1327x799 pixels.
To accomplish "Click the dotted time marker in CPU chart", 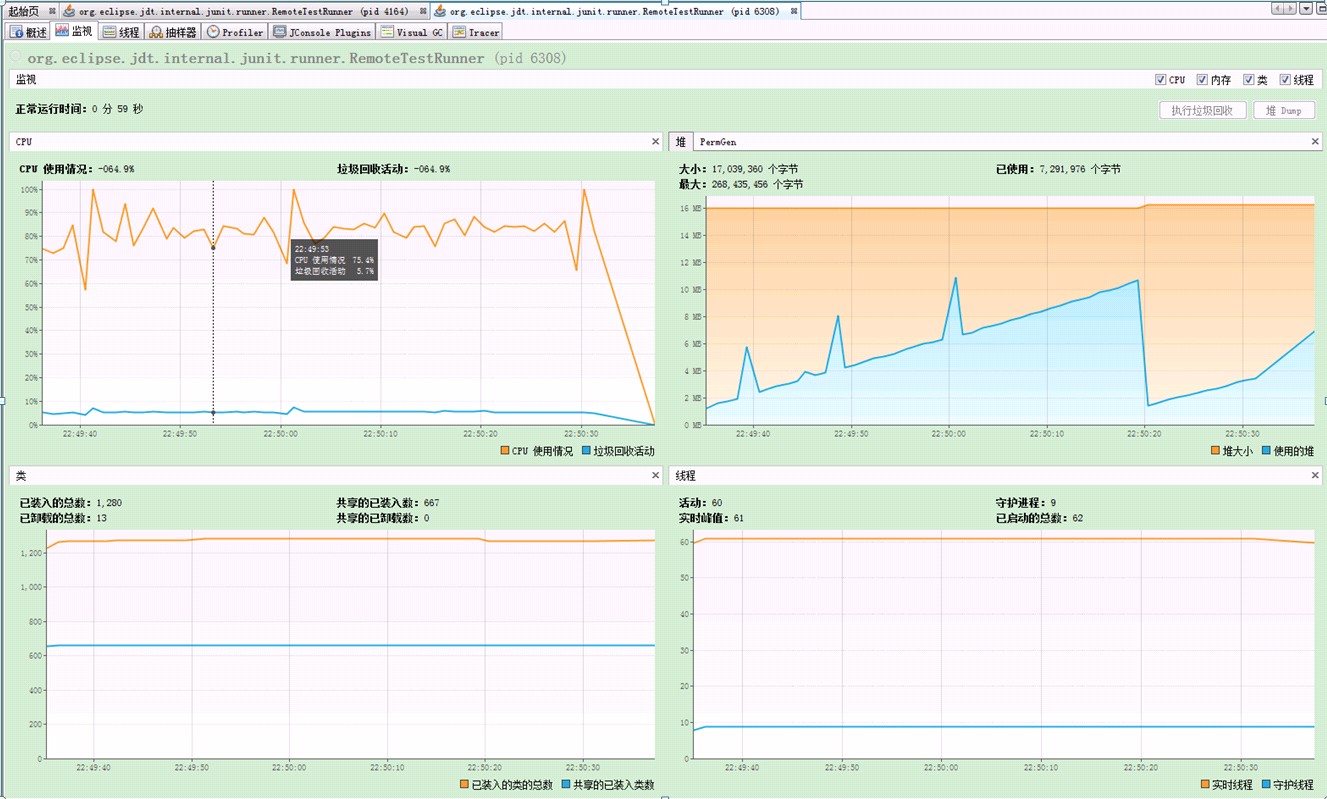I will 213,302.
